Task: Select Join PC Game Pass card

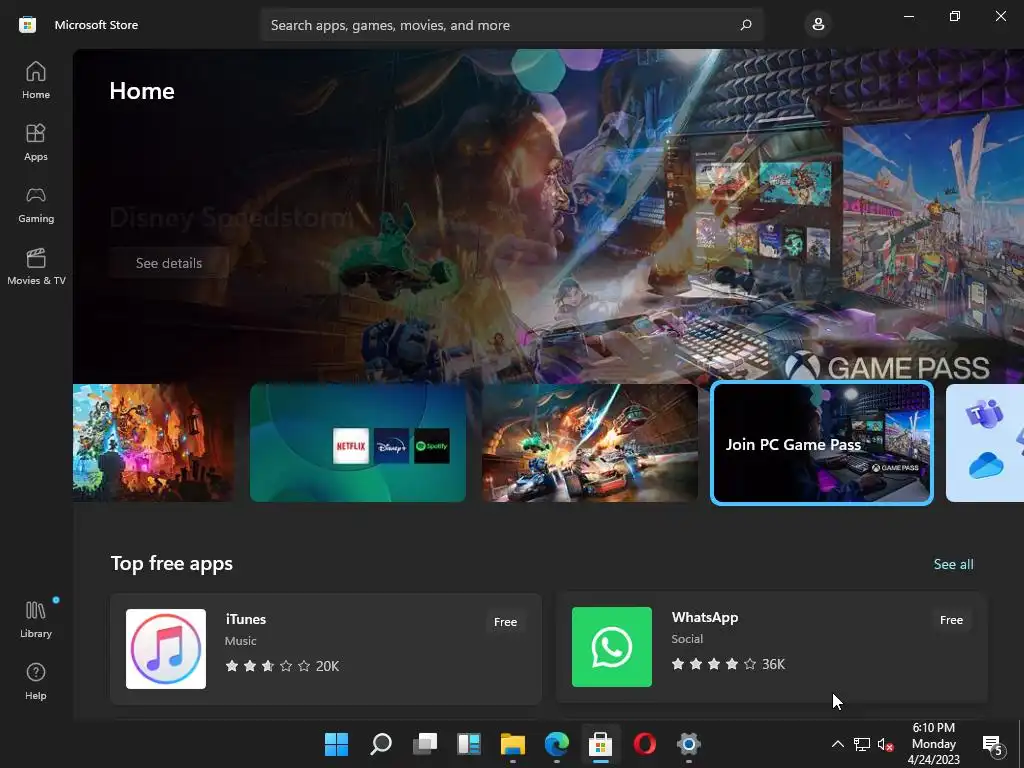Action: point(822,443)
